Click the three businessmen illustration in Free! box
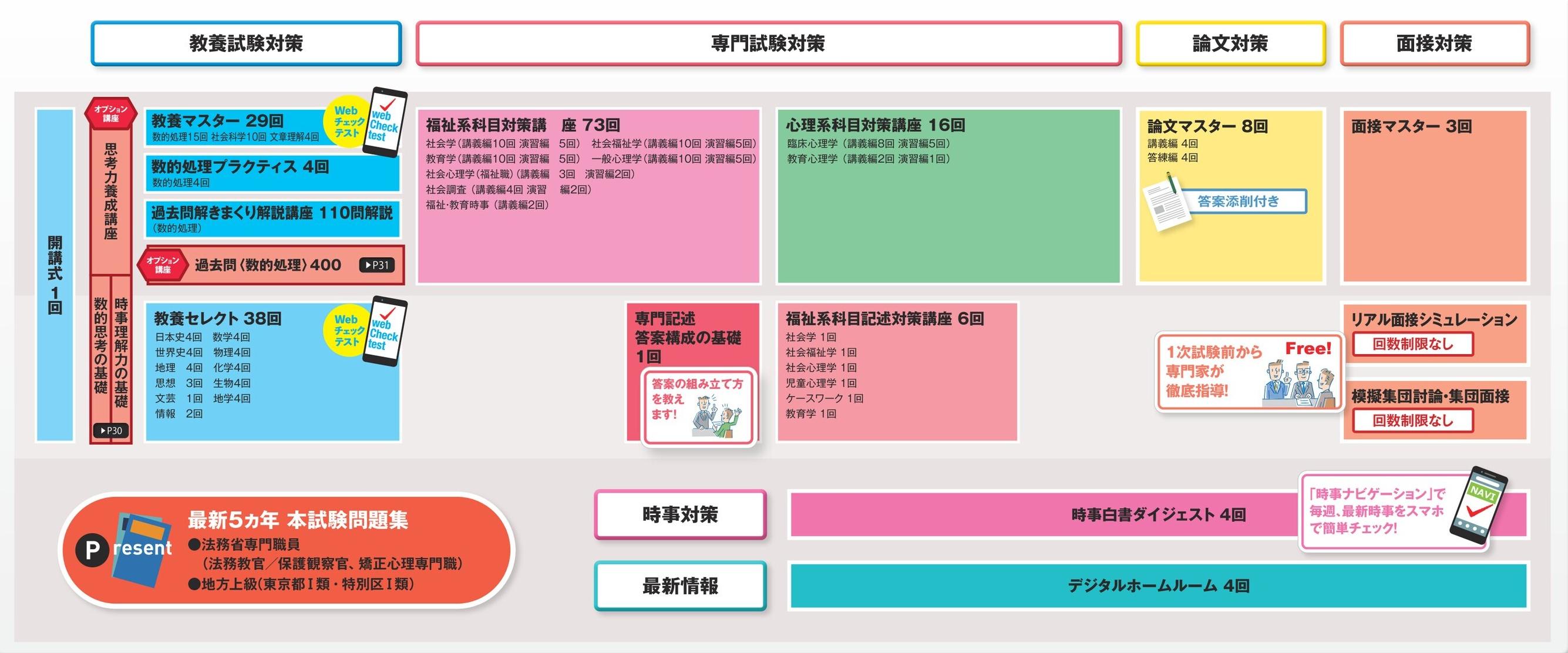Viewport: 1568px width, 653px height. (x=1300, y=383)
